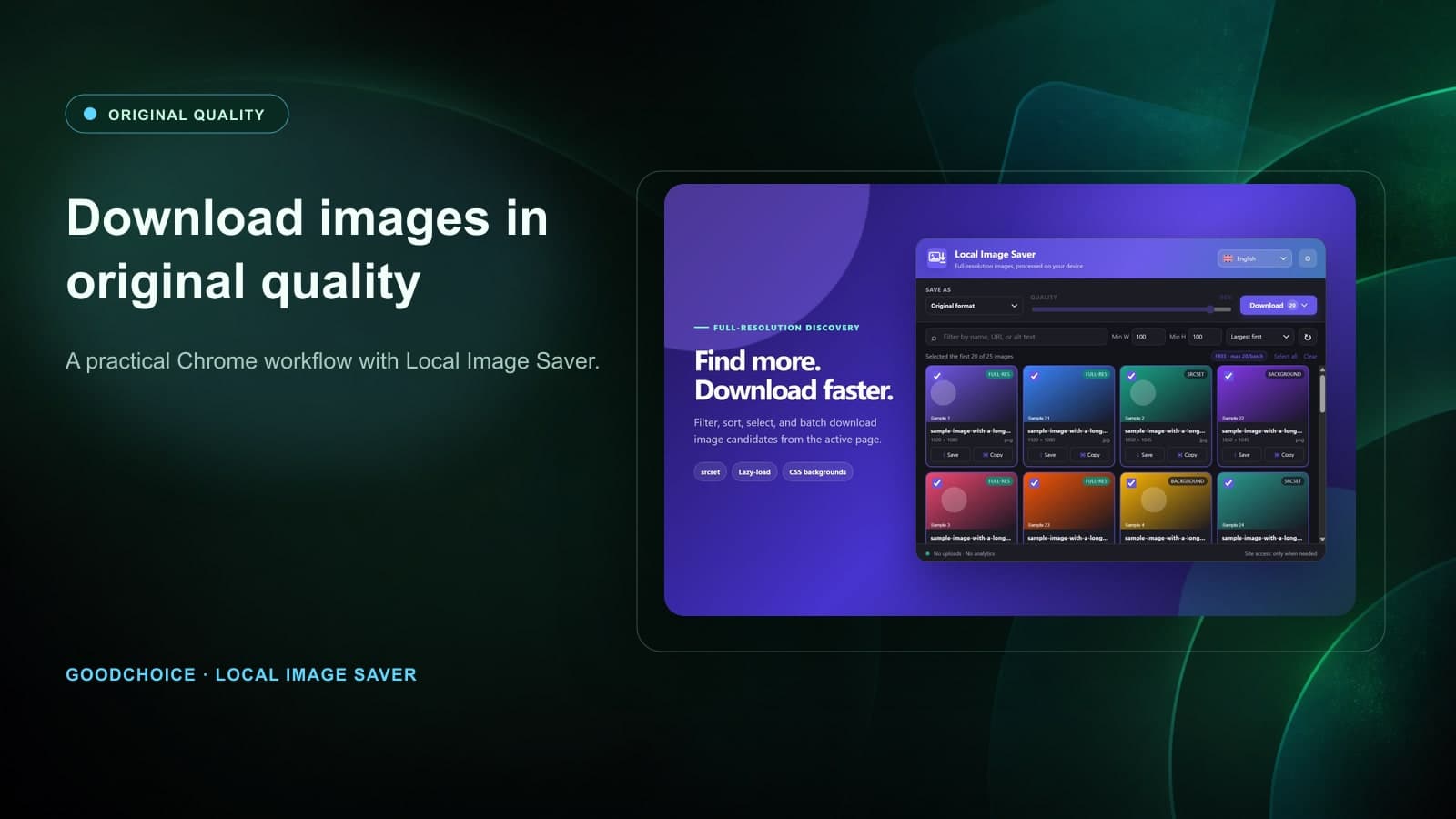Click the scrollbar up arrow in image grid
Viewport: 1456px width, 819px height.
coord(1322,369)
